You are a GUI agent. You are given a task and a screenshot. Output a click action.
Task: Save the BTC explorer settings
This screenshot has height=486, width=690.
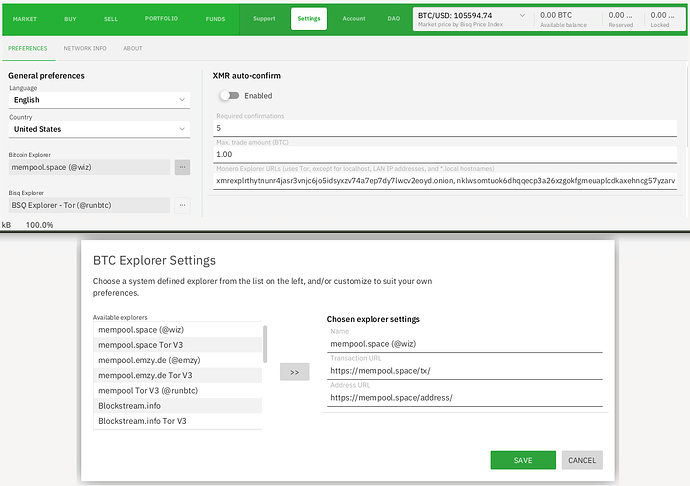(523, 460)
